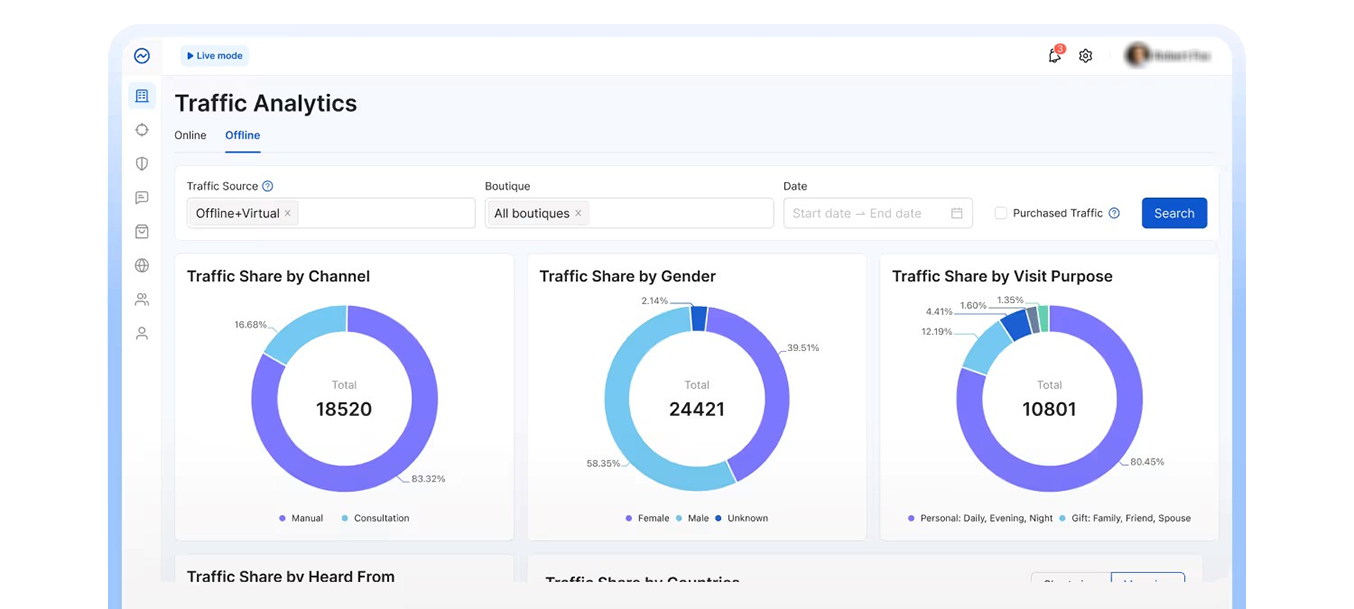Open the table report icon in sidebar
Image resolution: width=1354 pixels, height=609 pixels.
tap(142, 96)
